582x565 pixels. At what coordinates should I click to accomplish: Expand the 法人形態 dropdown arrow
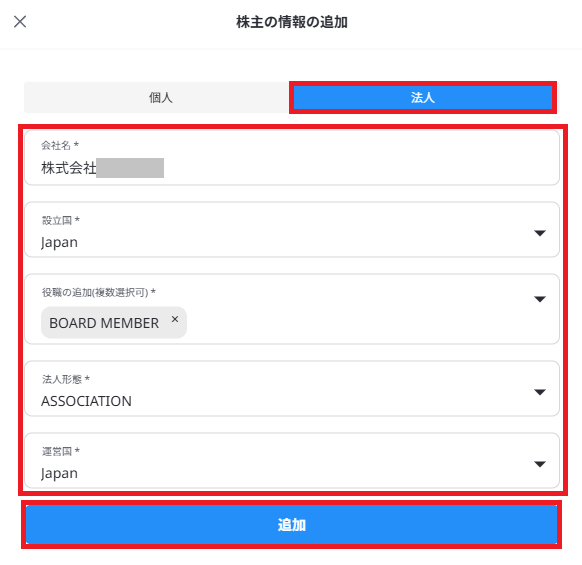click(540, 392)
